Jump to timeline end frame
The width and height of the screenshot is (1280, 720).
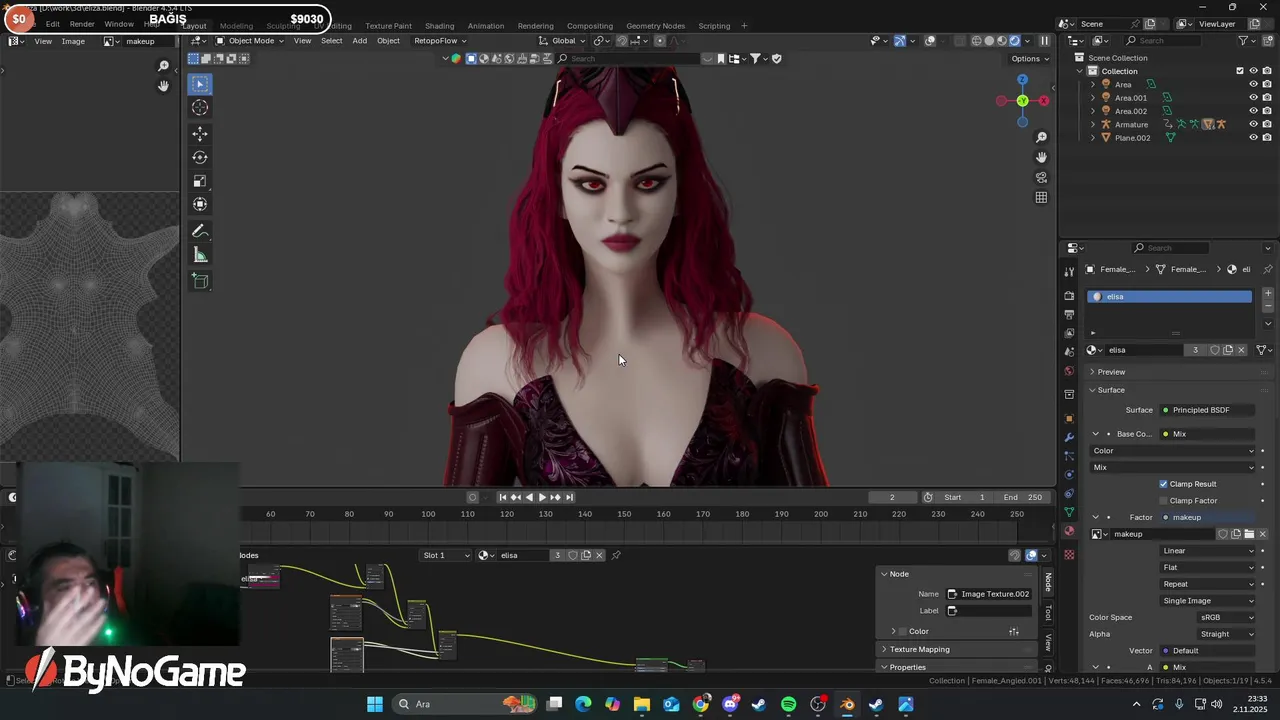point(569,497)
